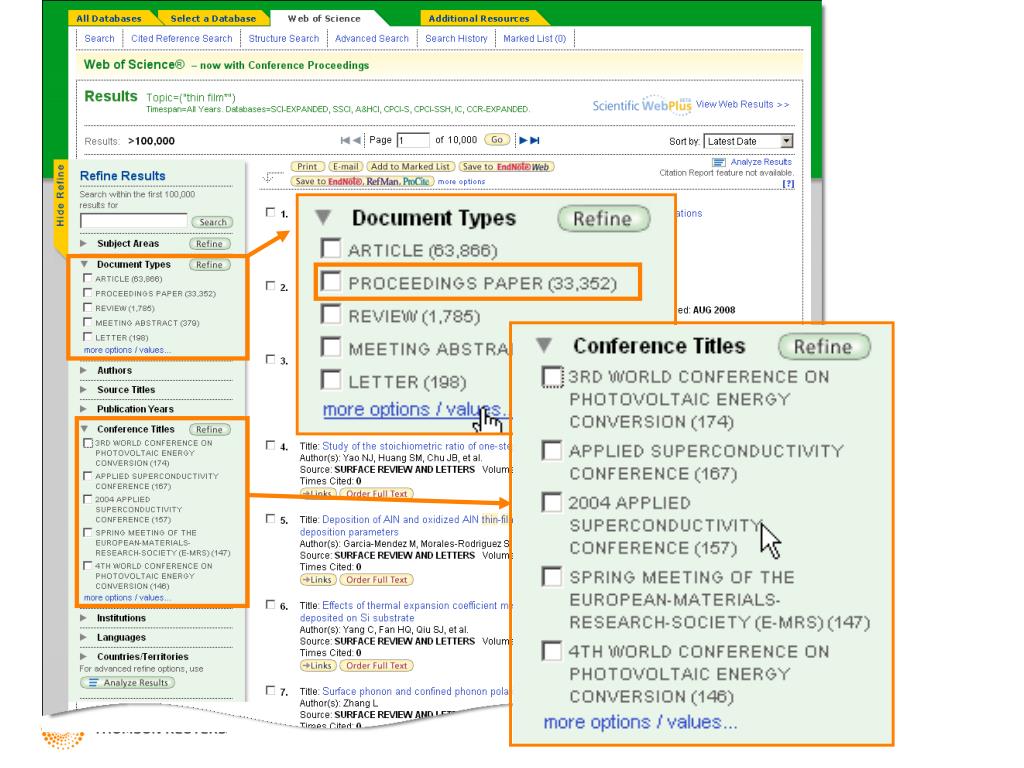Open Advanced Search

[372, 39]
